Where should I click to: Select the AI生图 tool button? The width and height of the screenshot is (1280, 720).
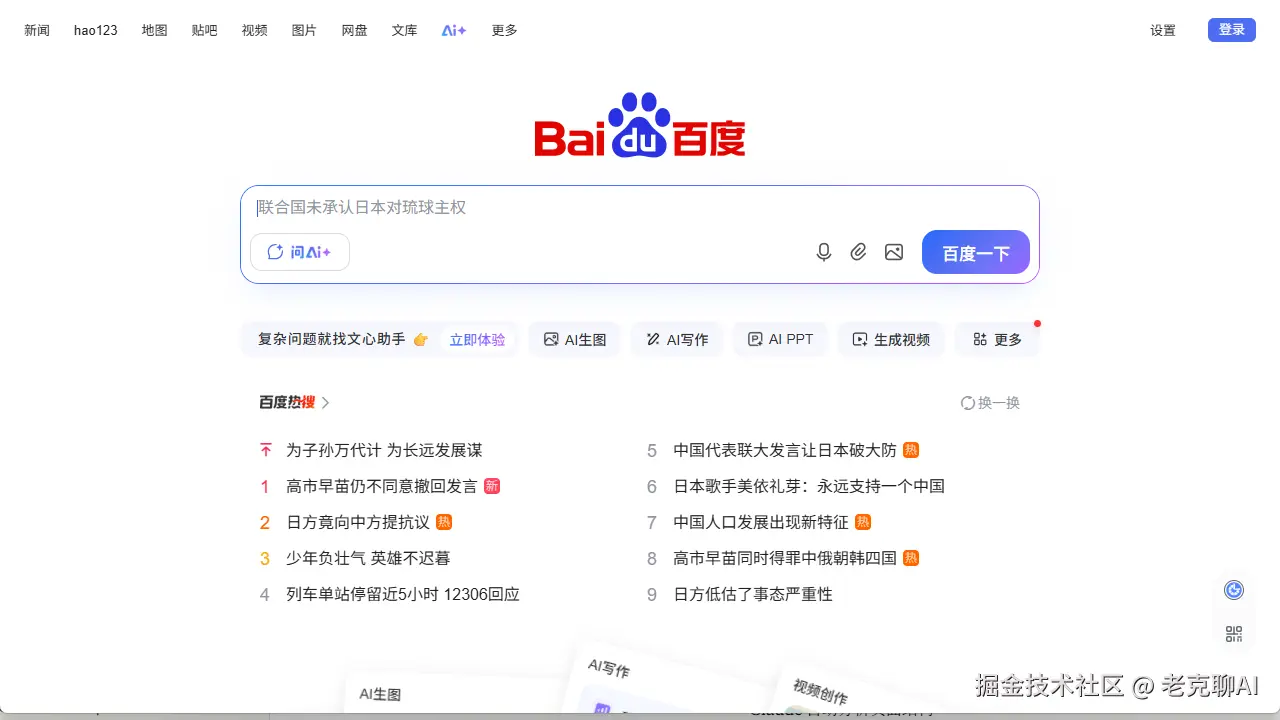click(x=575, y=340)
